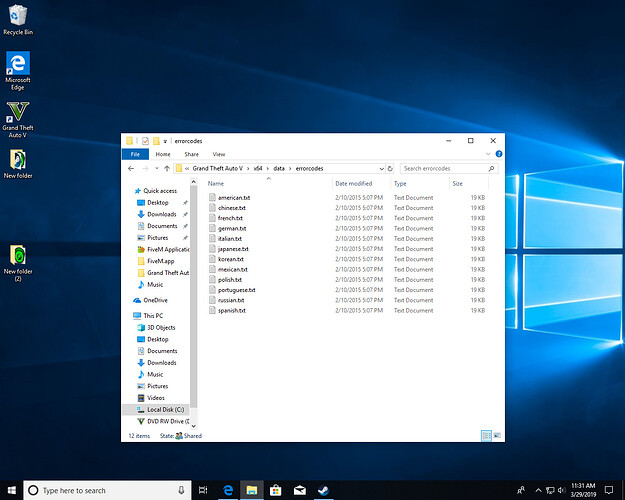Select the New folder desktop icon

18,164
